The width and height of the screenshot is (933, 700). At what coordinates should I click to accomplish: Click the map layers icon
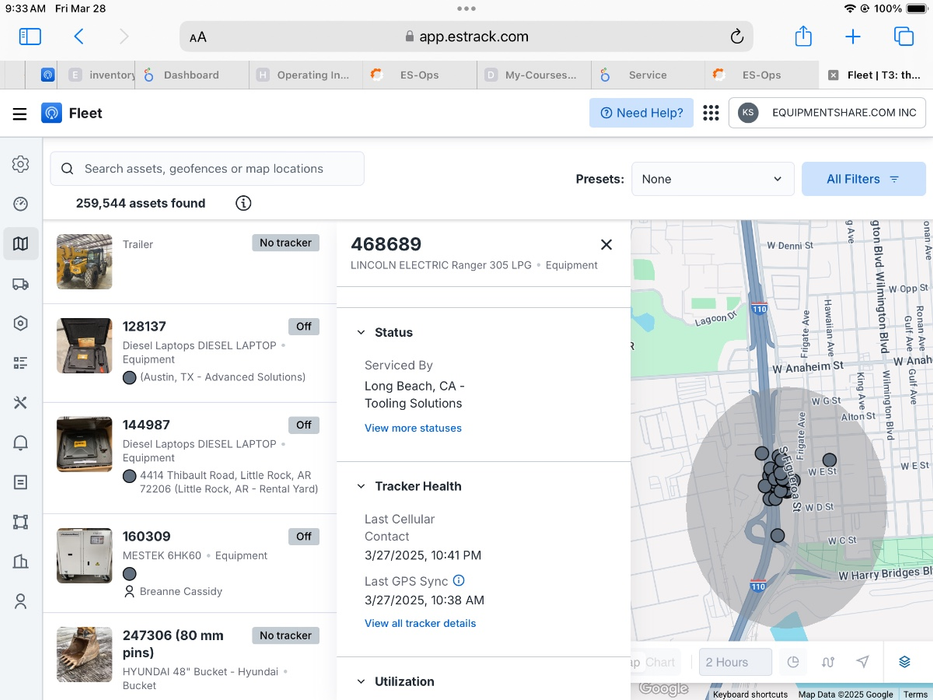[904, 662]
